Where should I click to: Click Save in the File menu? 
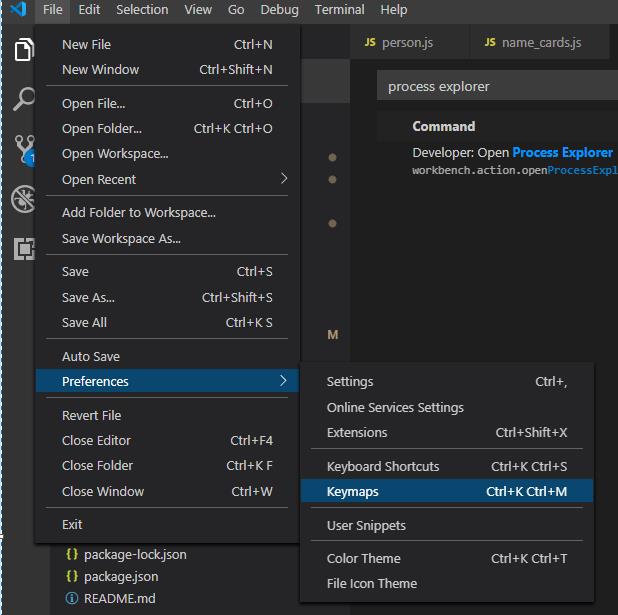[x=167, y=272]
